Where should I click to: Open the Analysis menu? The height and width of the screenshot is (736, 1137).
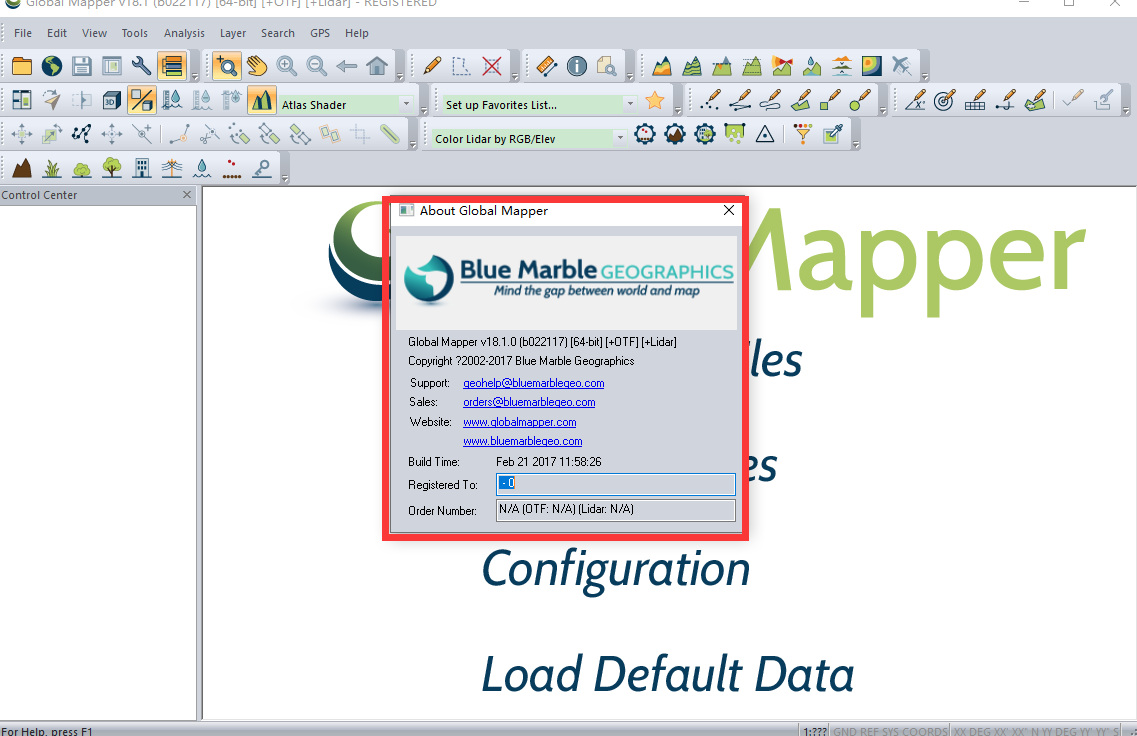184,33
